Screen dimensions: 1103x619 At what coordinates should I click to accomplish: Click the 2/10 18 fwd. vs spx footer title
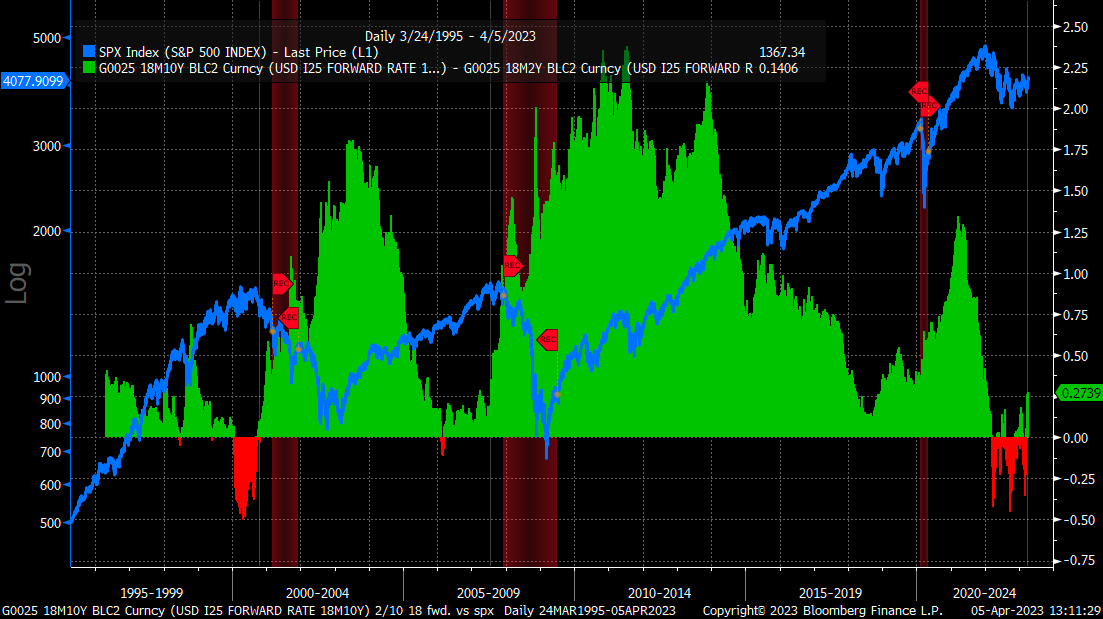[435, 610]
